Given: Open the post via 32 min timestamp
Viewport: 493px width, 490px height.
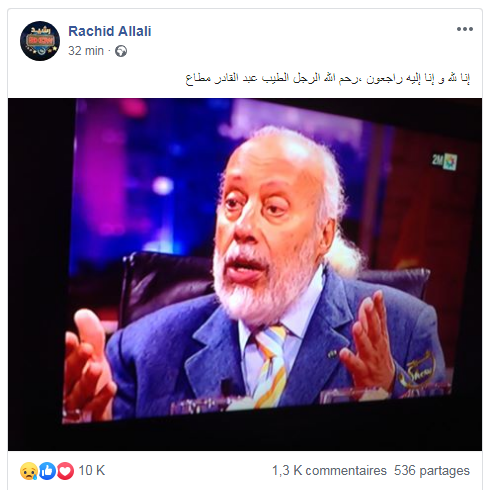Looking at the screenshot, I should point(86,51).
